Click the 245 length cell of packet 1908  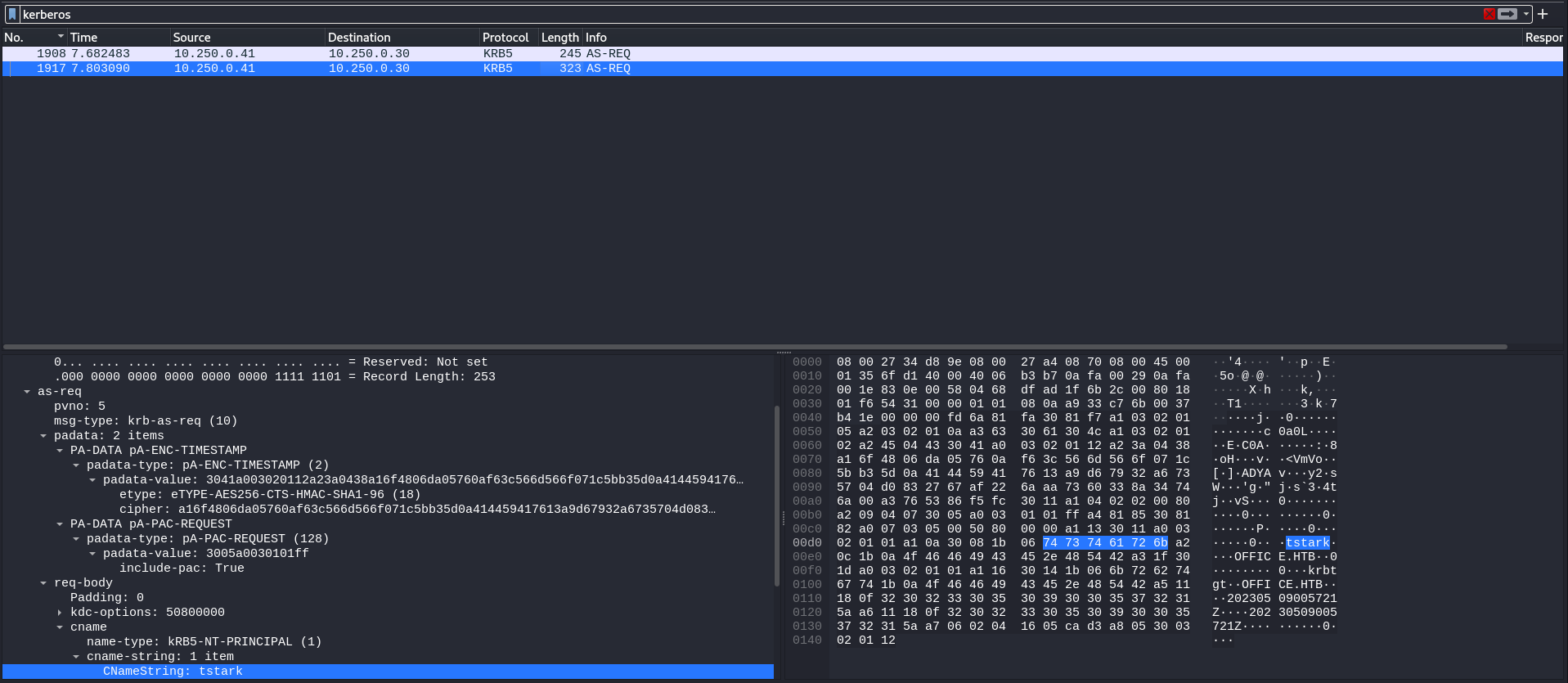coord(570,53)
